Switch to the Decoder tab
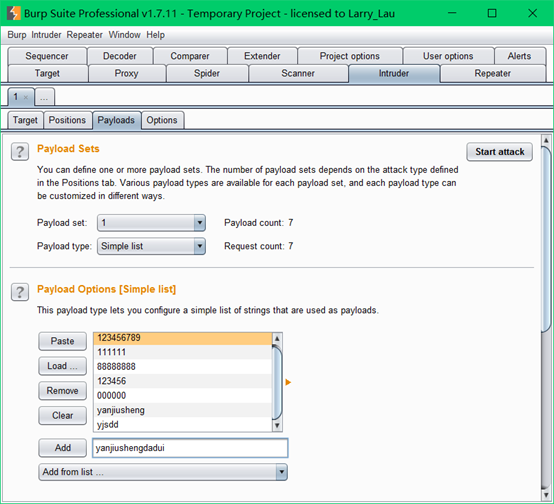 pos(120,56)
